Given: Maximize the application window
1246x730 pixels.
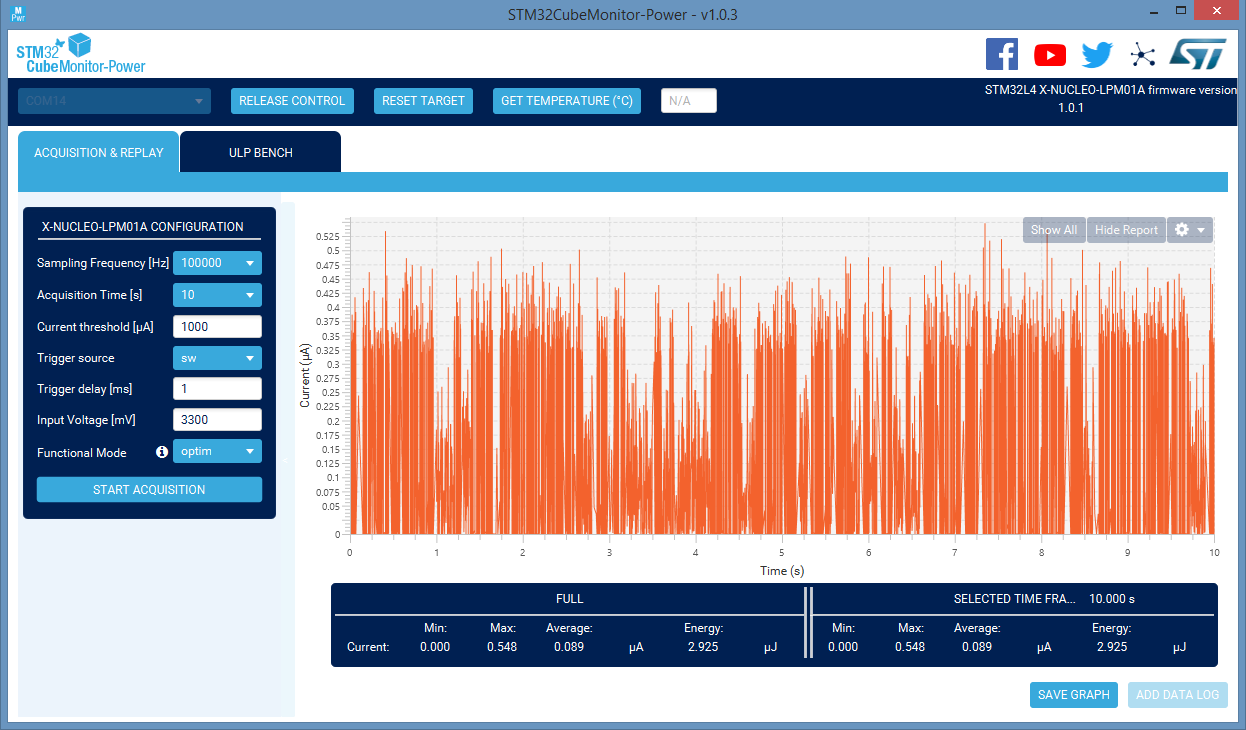Looking at the screenshot, I should 1182,11.
